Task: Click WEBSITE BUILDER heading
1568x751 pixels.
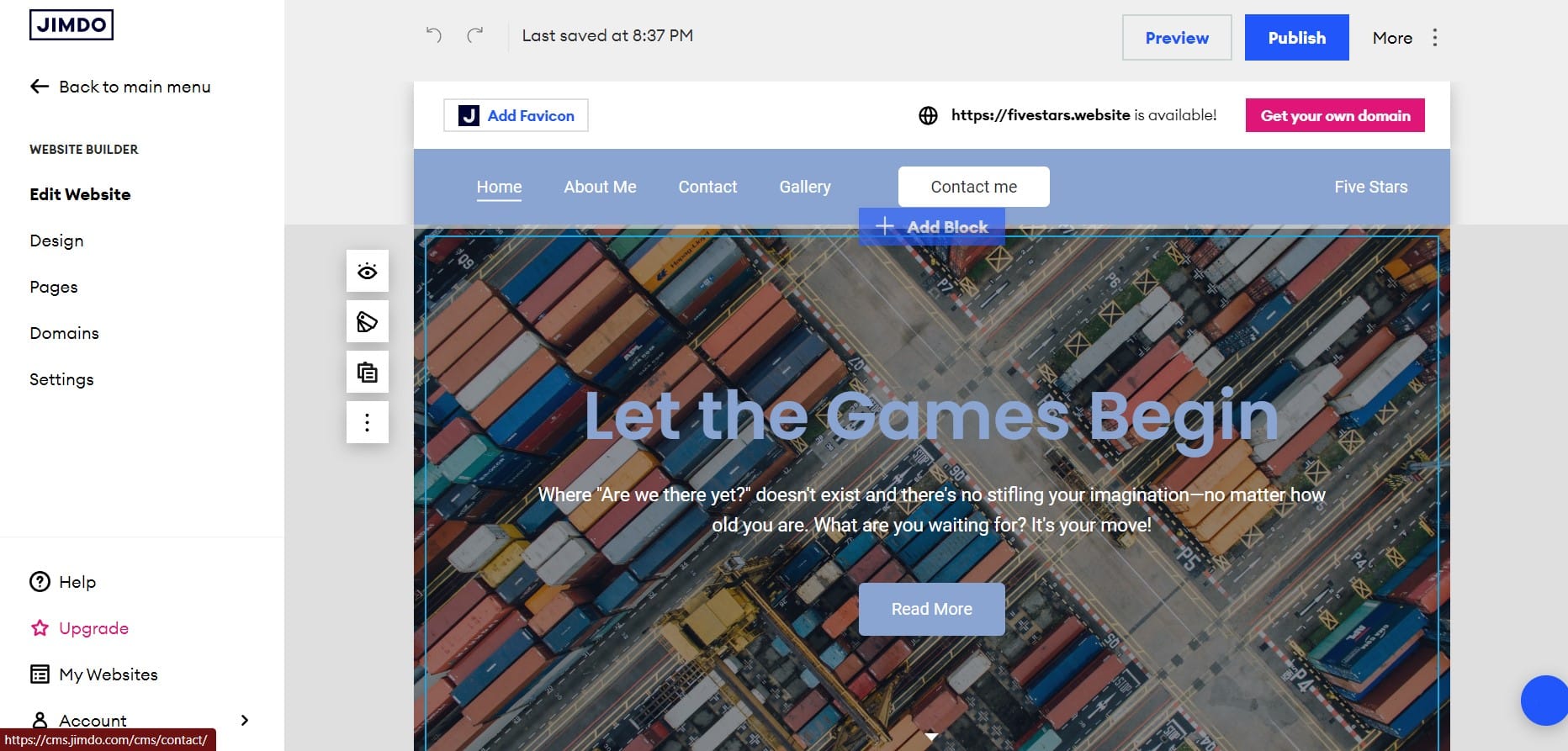Action: click(83, 149)
